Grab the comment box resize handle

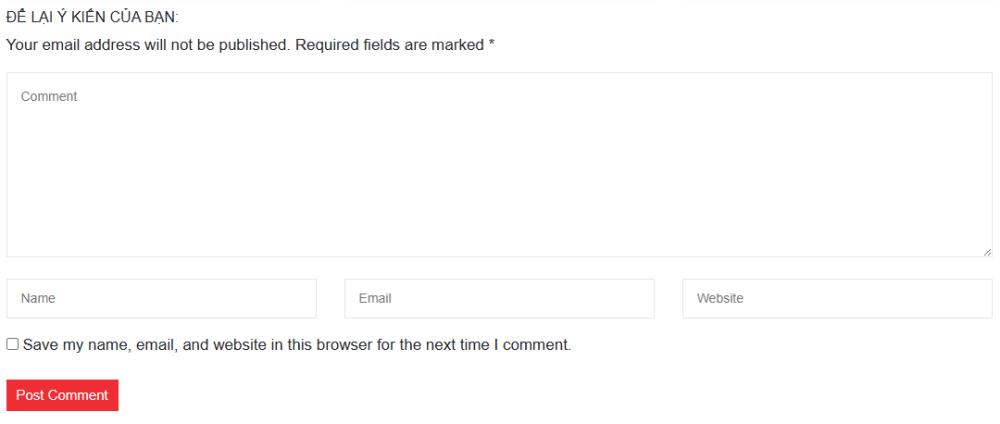[x=987, y=252]
